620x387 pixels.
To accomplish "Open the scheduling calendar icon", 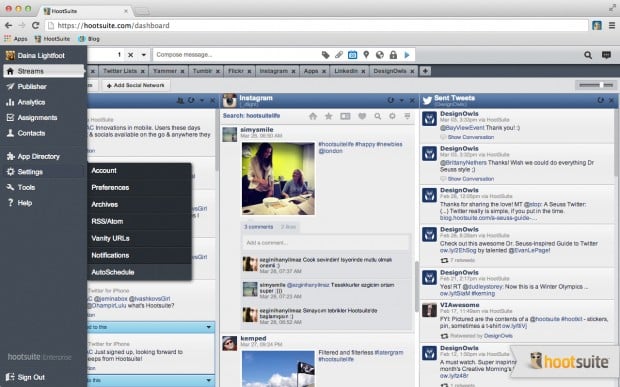I will 352,55.
